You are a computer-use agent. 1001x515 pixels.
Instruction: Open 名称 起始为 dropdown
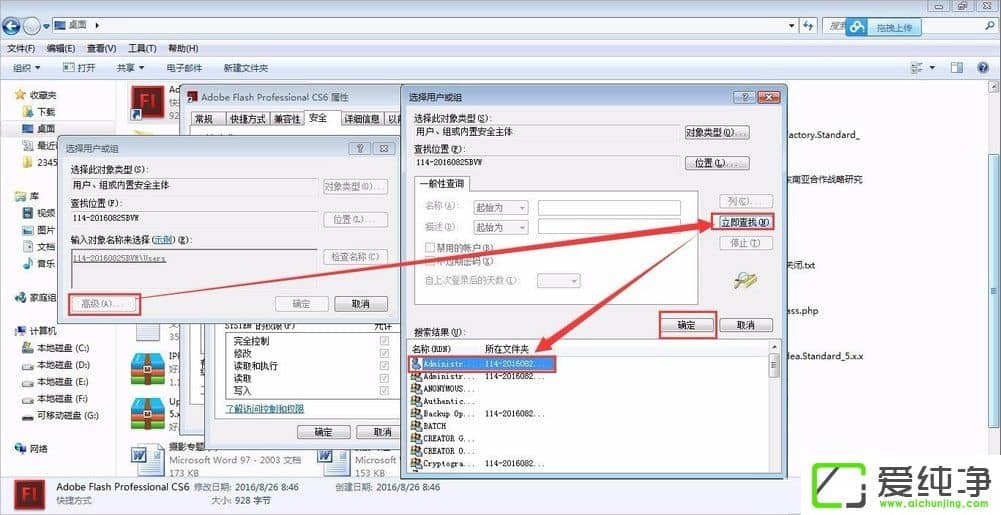(500, 207)
